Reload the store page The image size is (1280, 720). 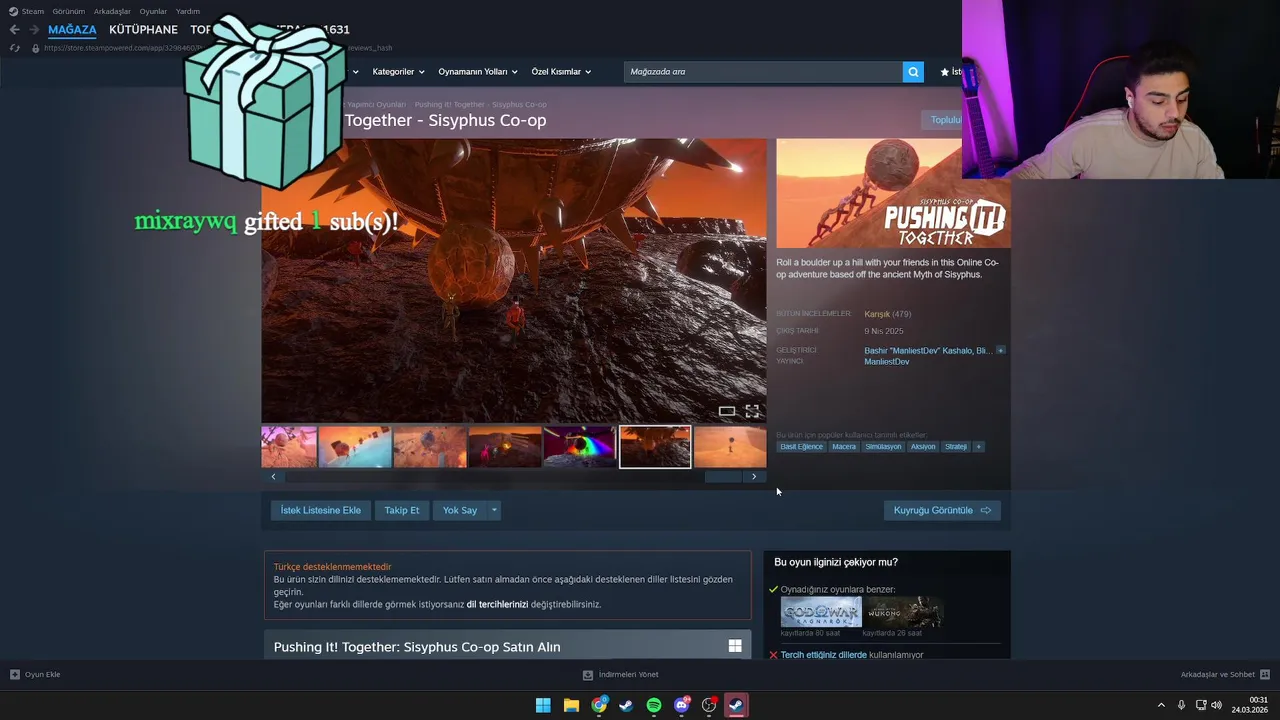[14, 48]
